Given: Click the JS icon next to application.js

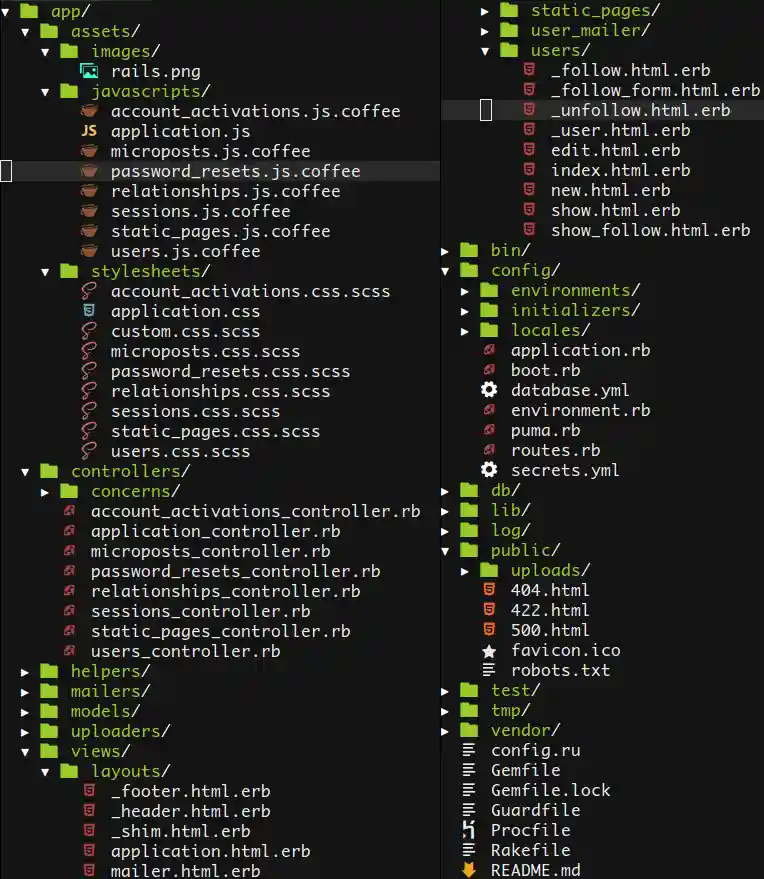Looking at the screenshot, I should (x=89, y=131).
